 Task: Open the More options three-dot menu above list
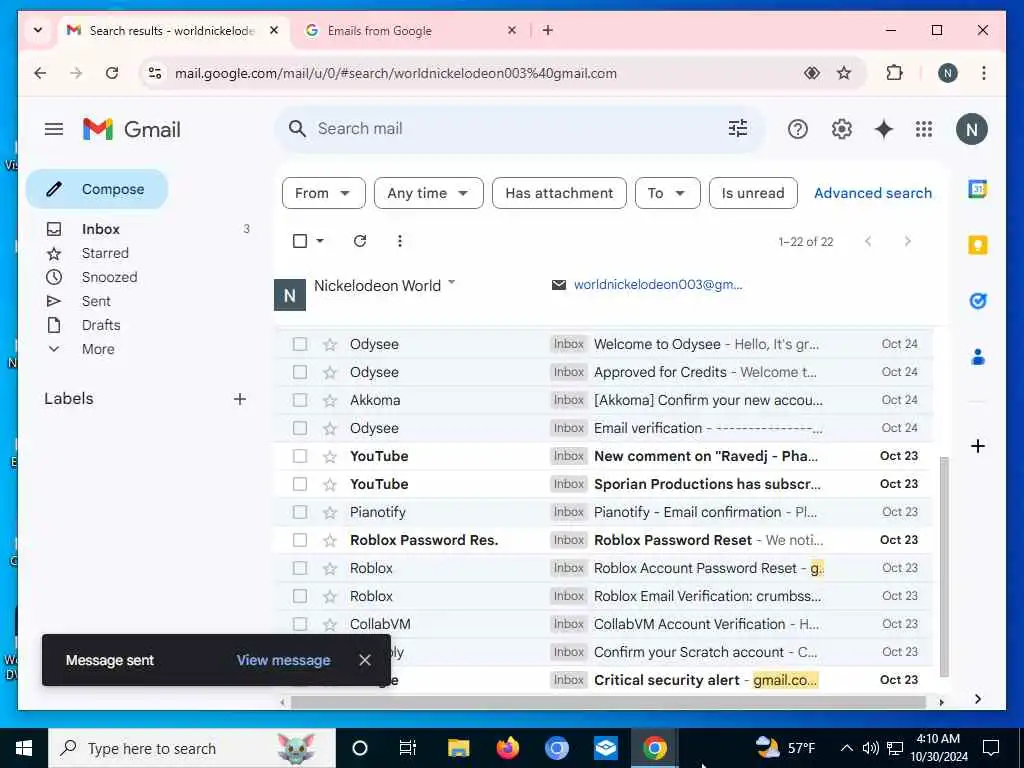tap(400, 241)
